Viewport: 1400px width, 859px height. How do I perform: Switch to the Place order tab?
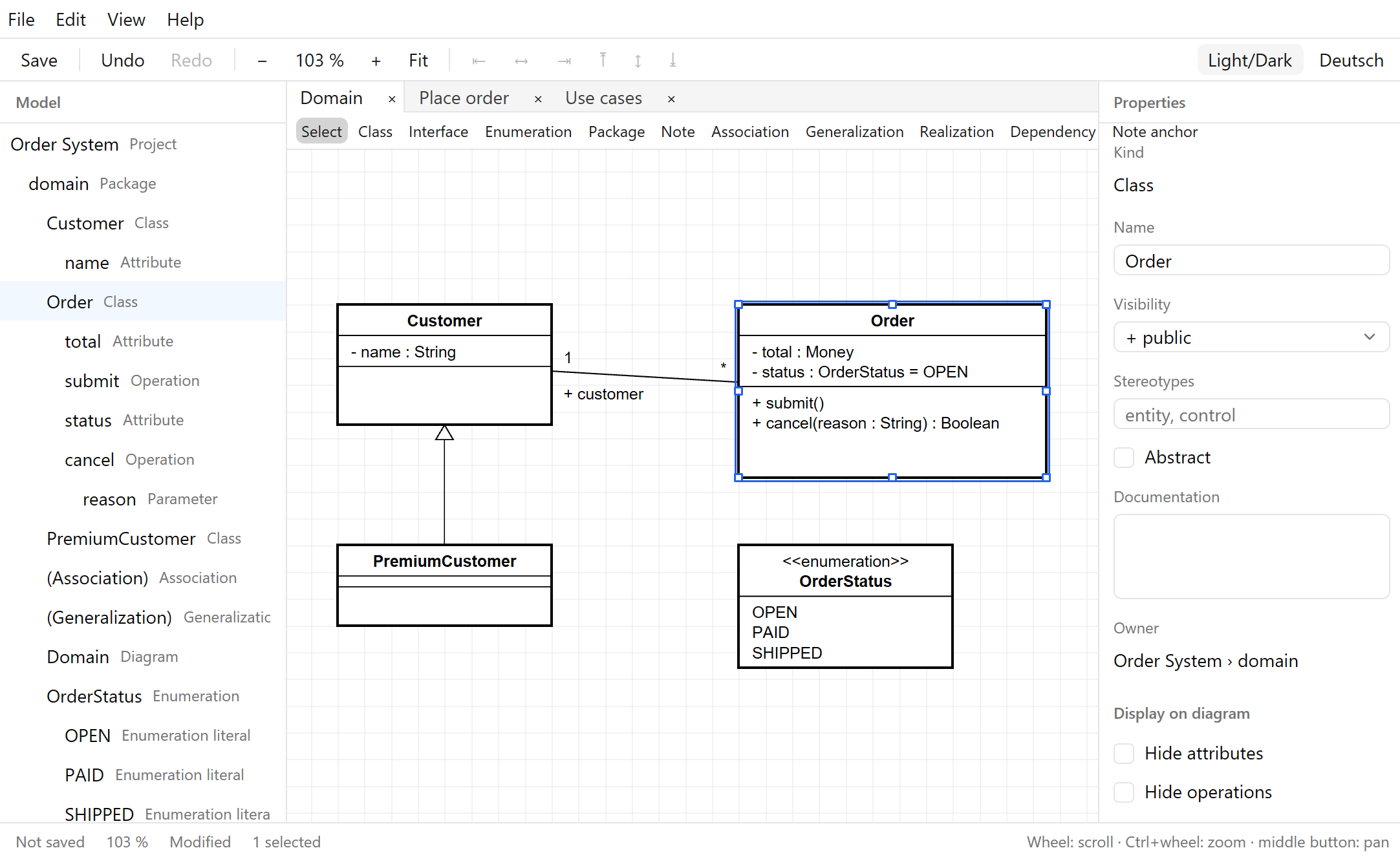pos(464,98)
